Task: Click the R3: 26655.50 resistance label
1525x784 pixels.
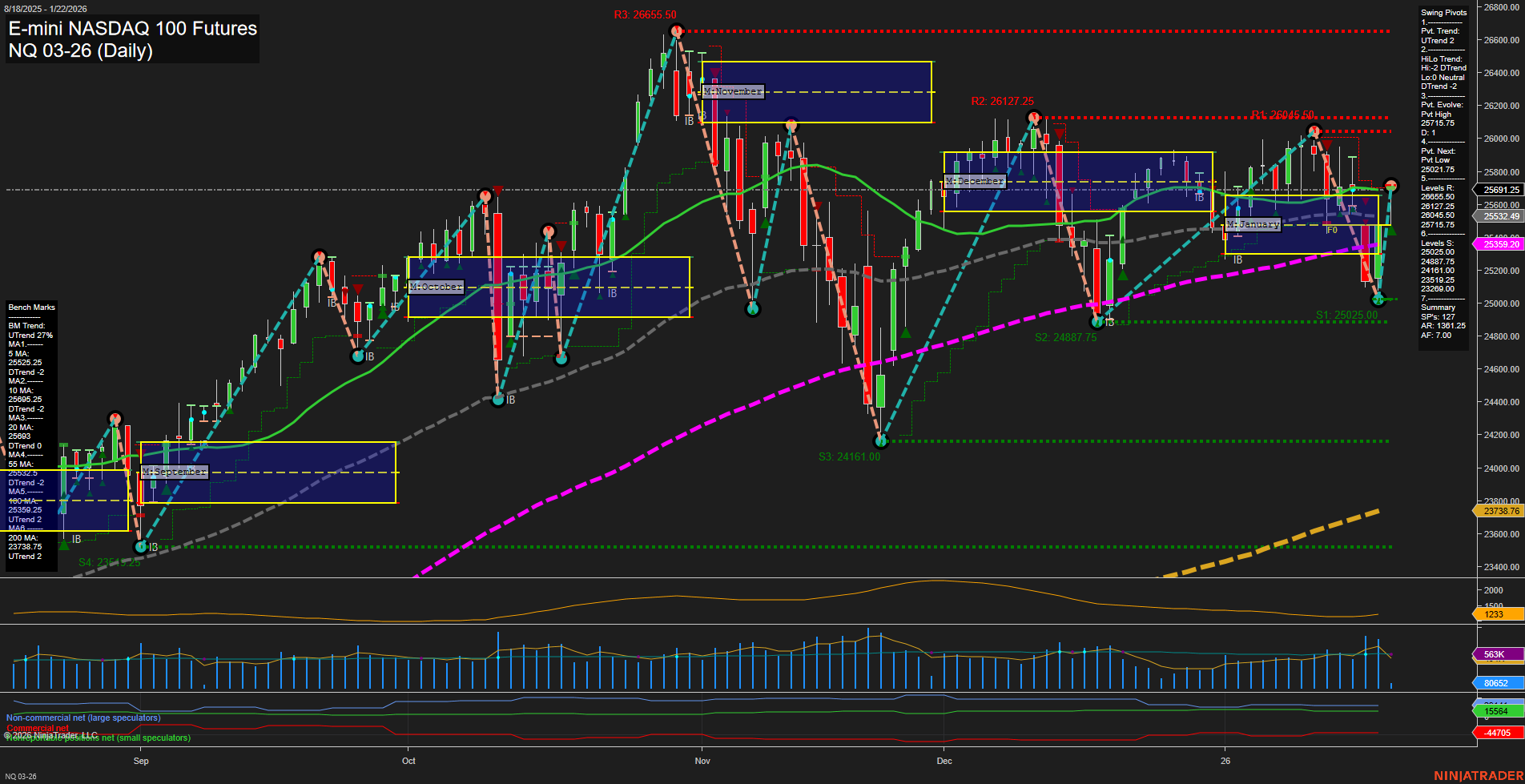Action: [643, 14]
